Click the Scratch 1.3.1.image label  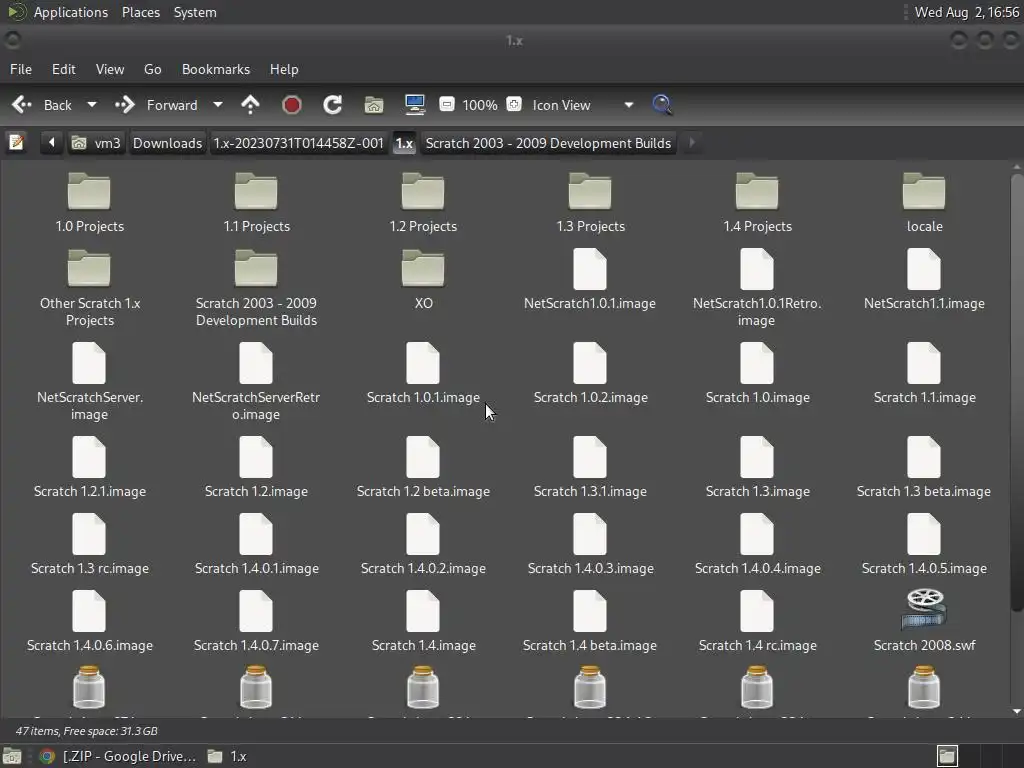click(x=590, y=492)
